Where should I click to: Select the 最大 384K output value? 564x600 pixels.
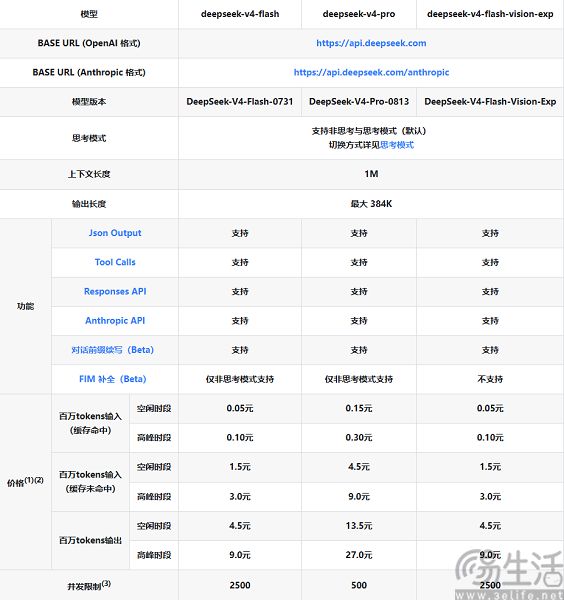(371, 204)
